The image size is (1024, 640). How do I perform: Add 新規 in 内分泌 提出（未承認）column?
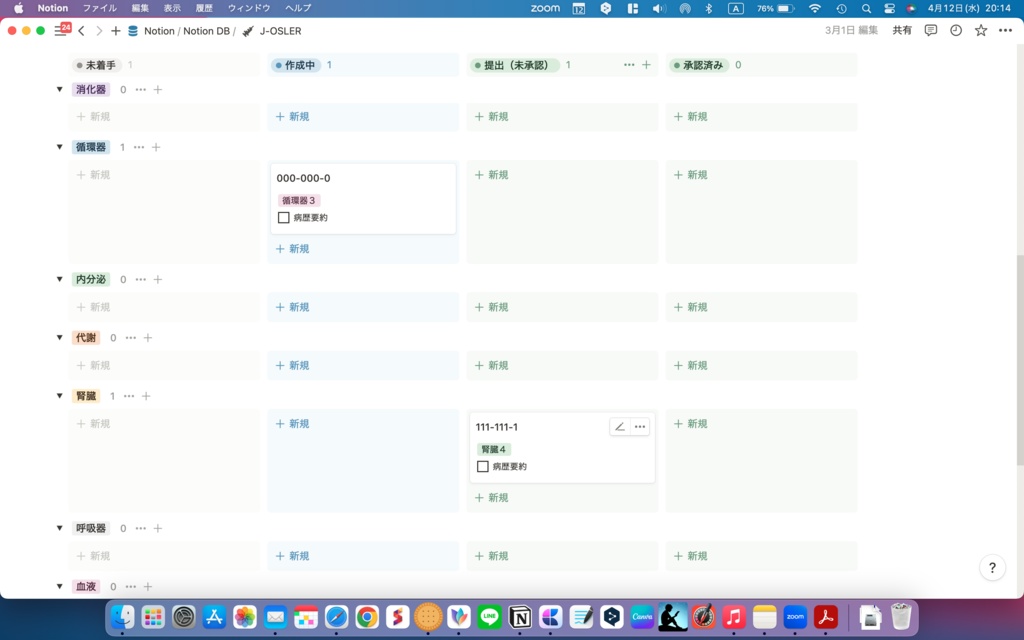[492, 307]
